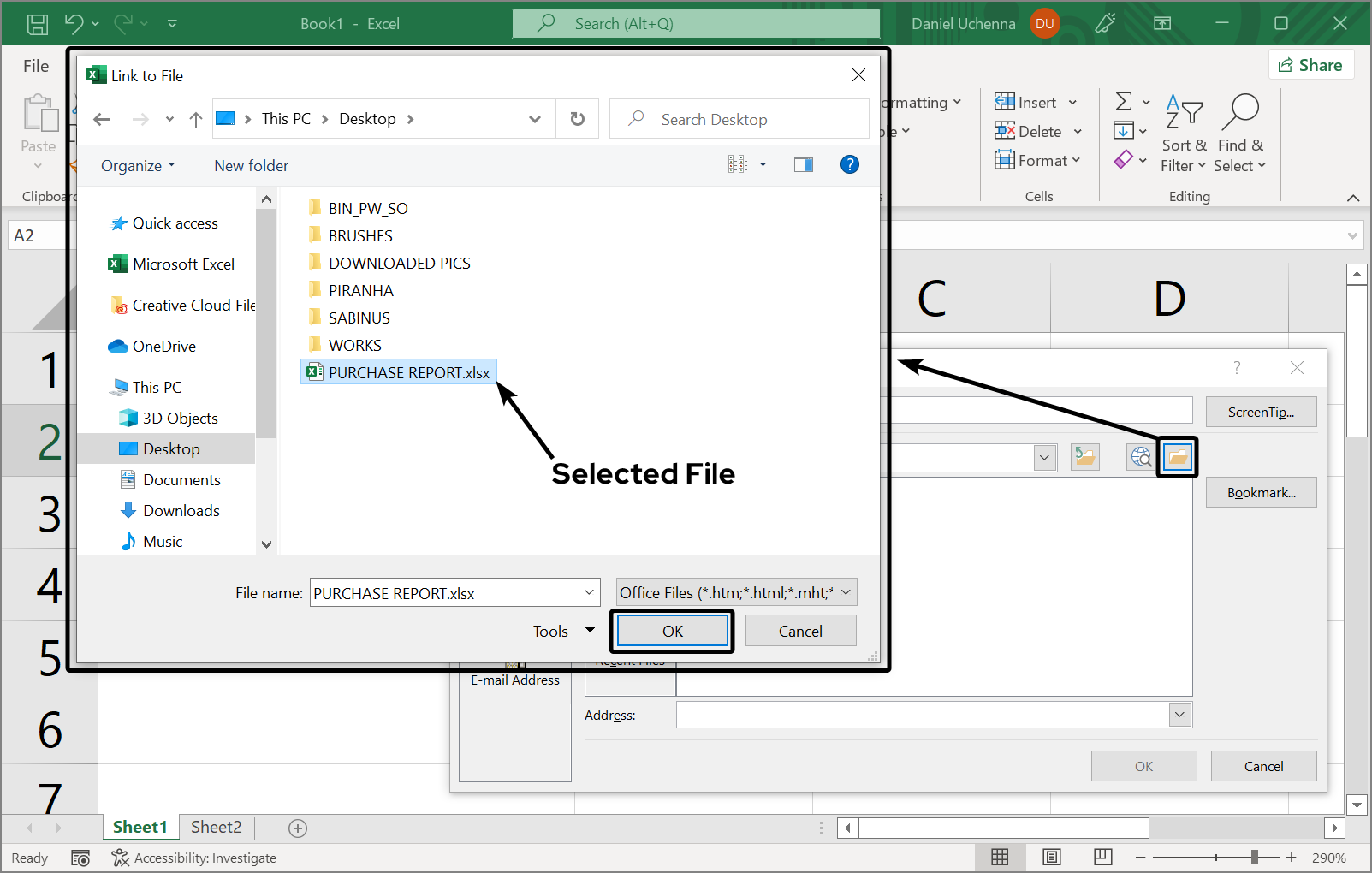
Task: Click the refresh icon beside the address path
Action: coord(578,119)
